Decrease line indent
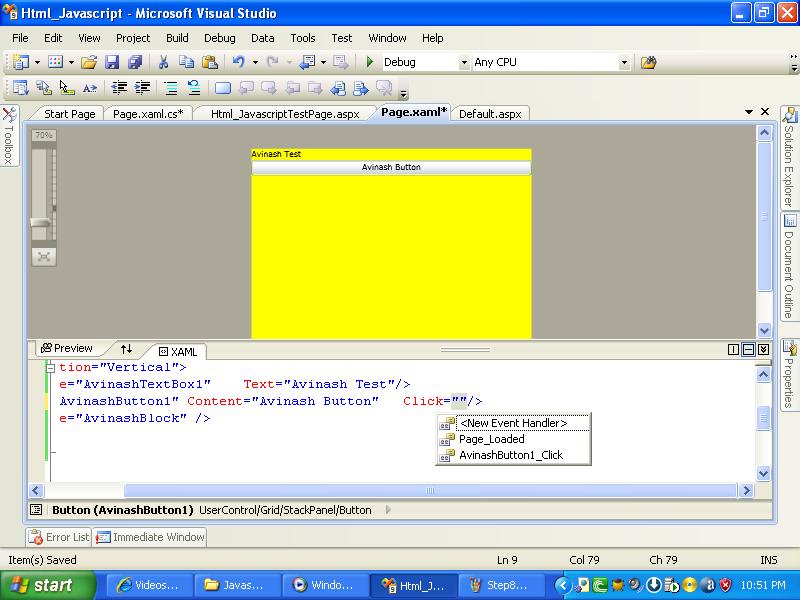 119,88
